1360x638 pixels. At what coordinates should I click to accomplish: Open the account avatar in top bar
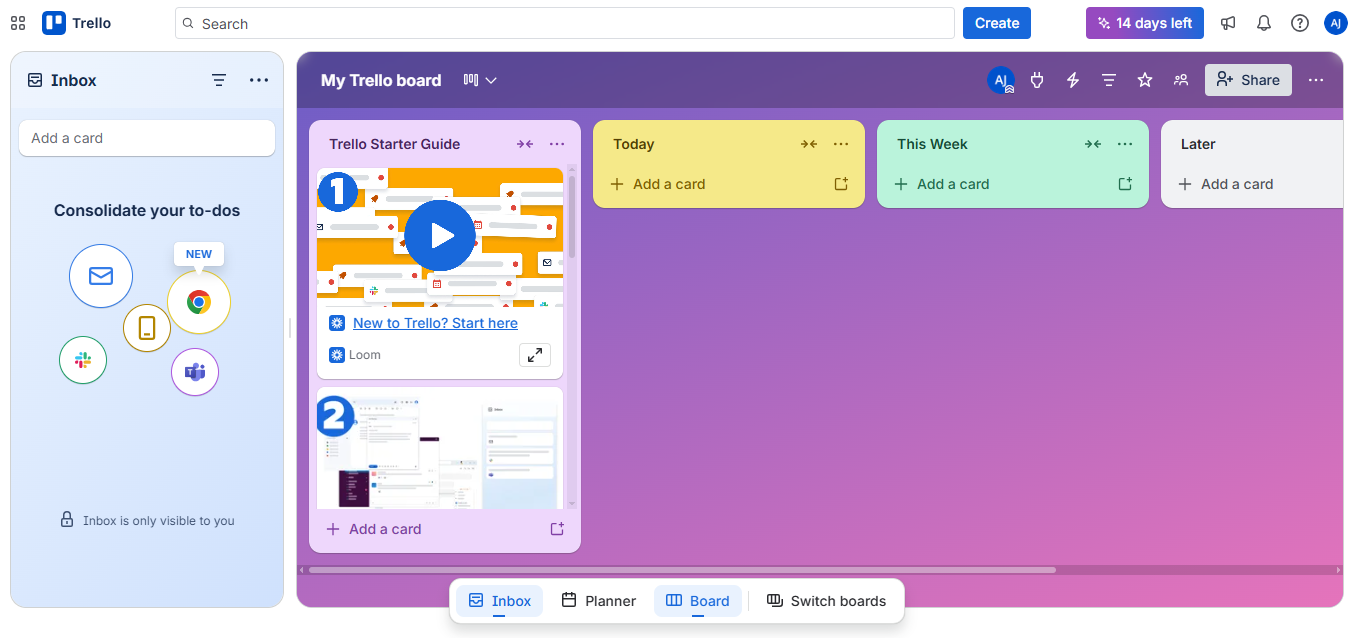tap(1336, 23)
